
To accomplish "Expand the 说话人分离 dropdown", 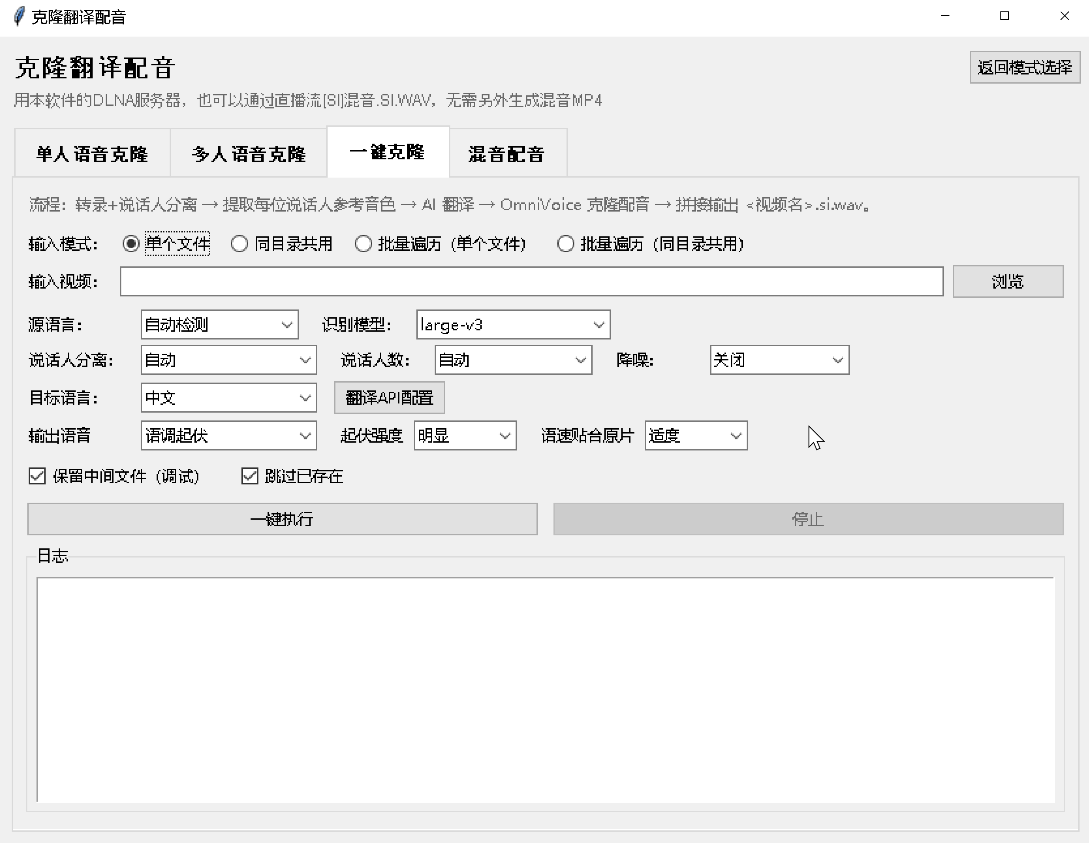I will tap(228, 360).
